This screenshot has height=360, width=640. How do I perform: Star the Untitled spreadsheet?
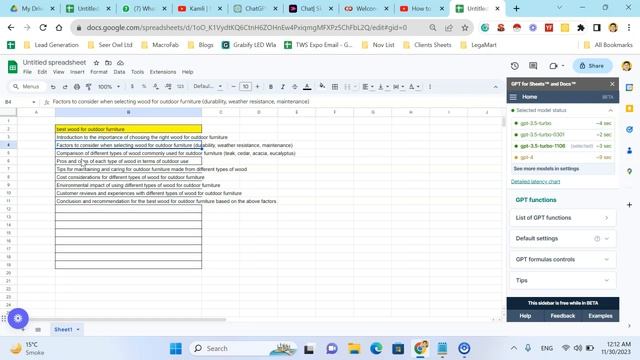[x=96, y=62]
